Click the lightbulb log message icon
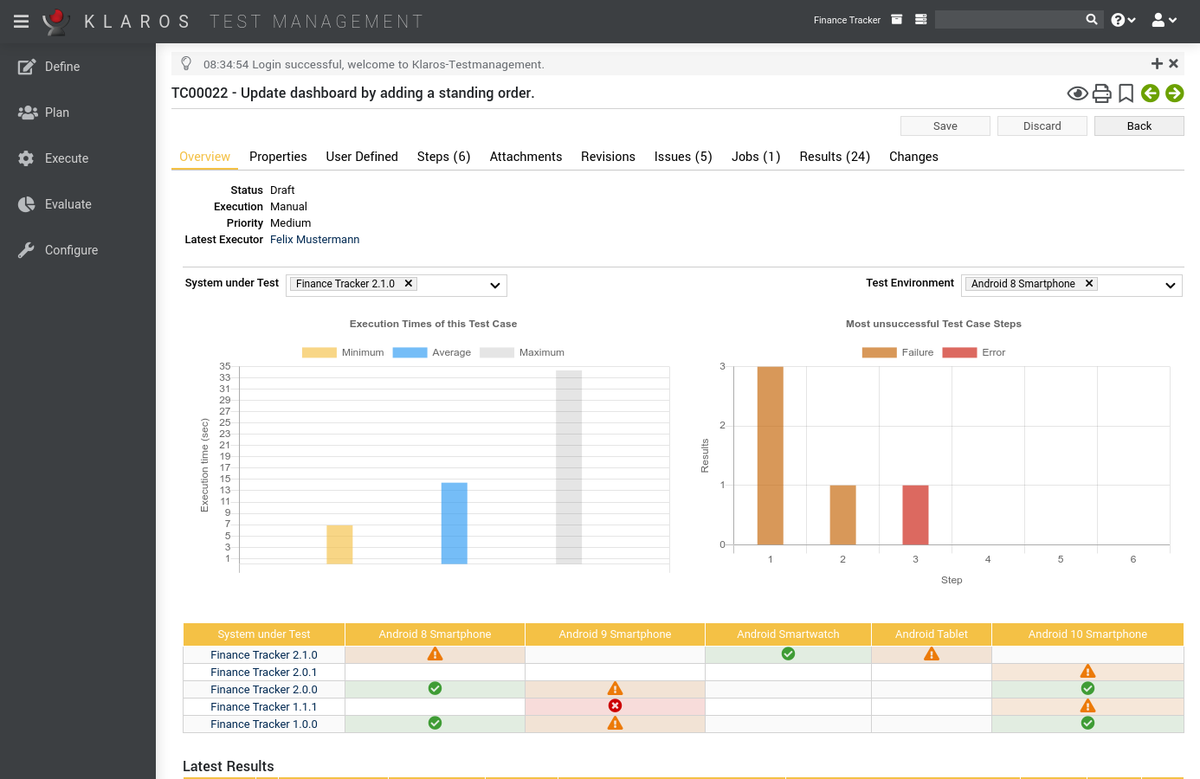 coord(186,63)
